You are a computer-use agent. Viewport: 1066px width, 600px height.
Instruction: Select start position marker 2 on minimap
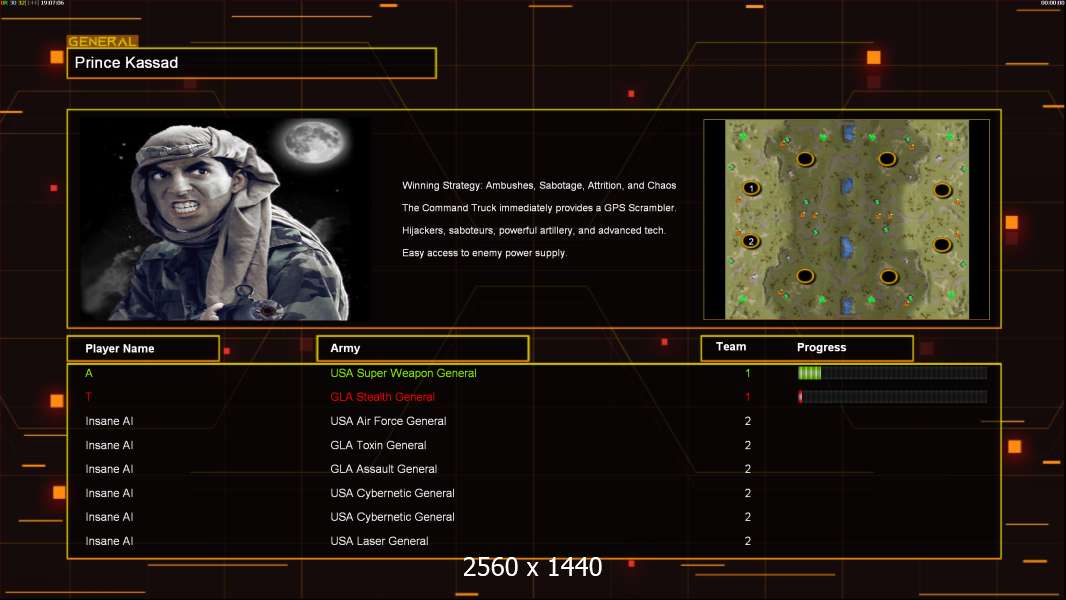[x=751, y=241]
